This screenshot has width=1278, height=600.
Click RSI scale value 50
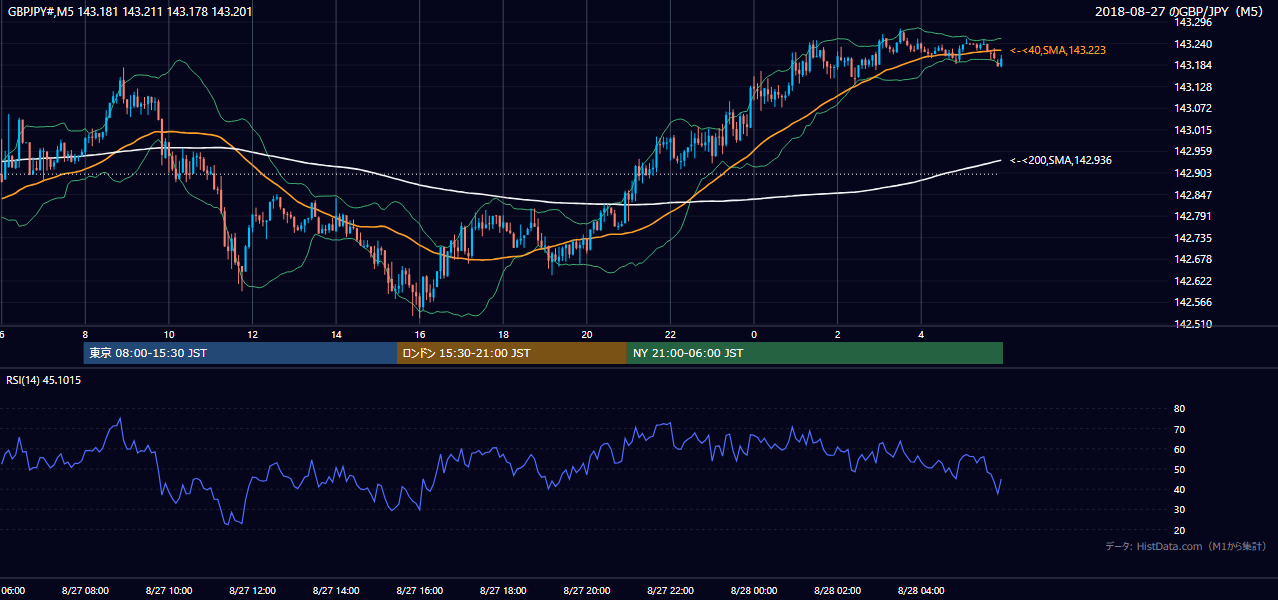click(1179, 469)
